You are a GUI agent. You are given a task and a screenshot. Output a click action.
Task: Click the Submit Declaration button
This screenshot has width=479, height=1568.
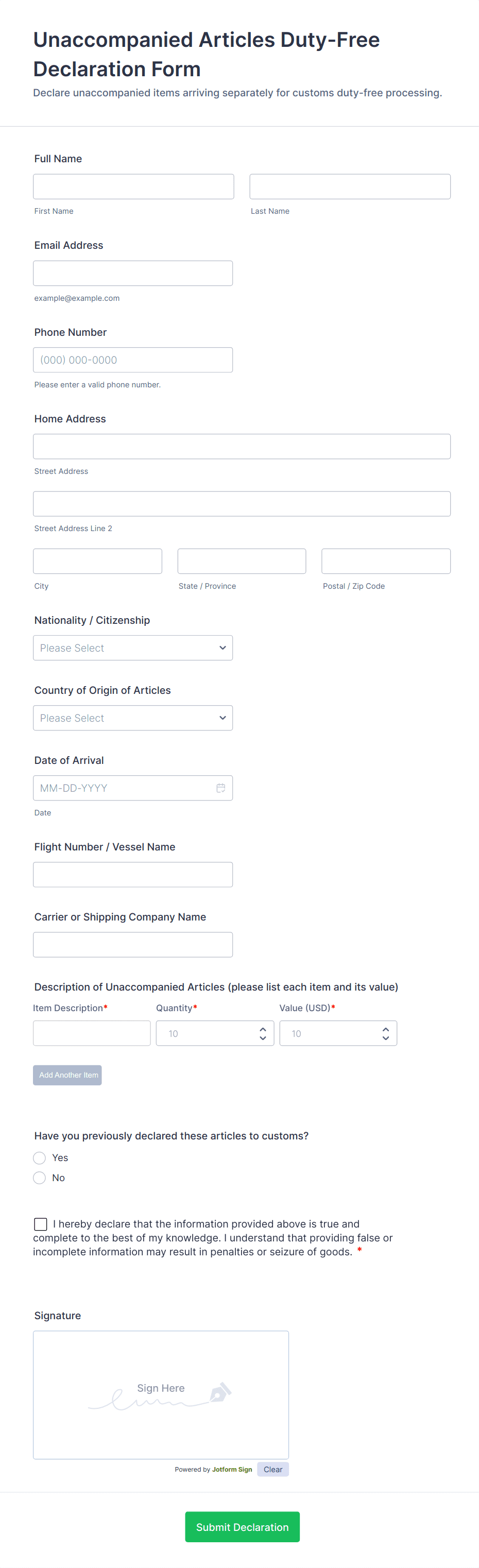(x=242, y=1526)
